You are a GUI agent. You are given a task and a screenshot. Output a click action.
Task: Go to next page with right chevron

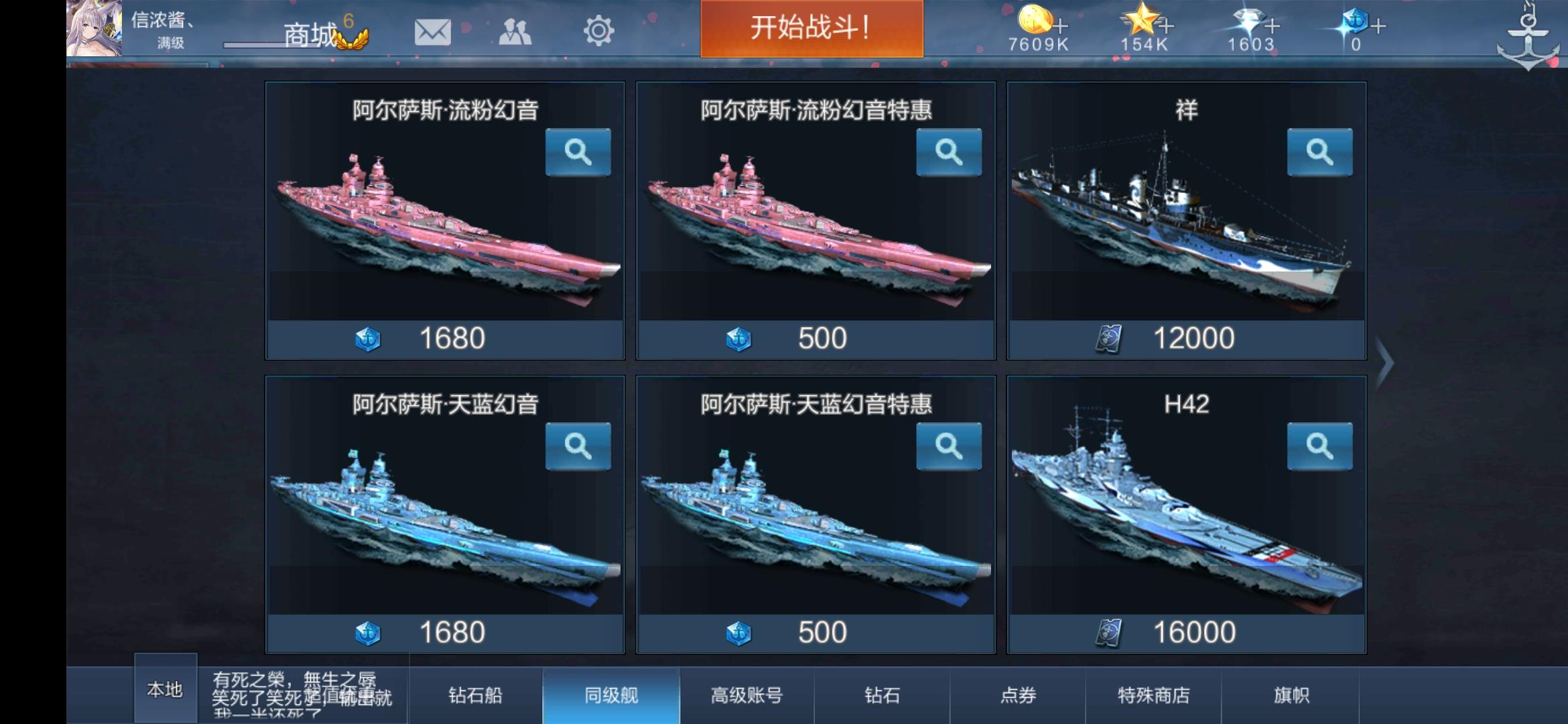coord(1384,363)
